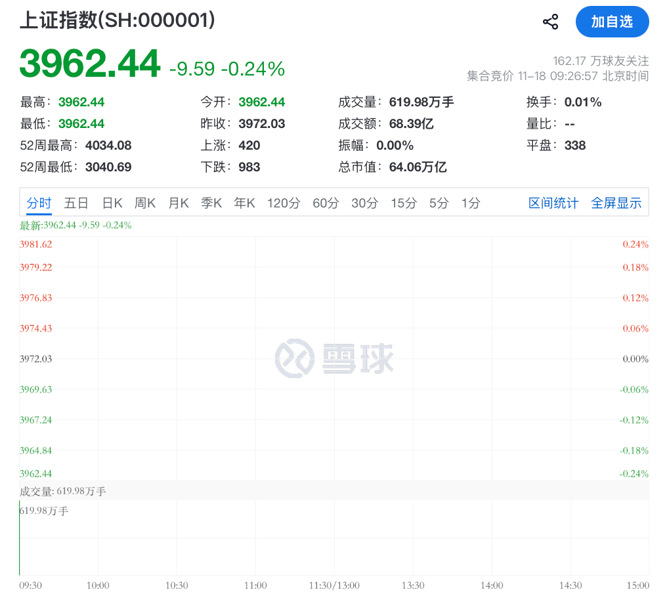
Task: Switch to the 五日 tab
Action: [76, 203]
